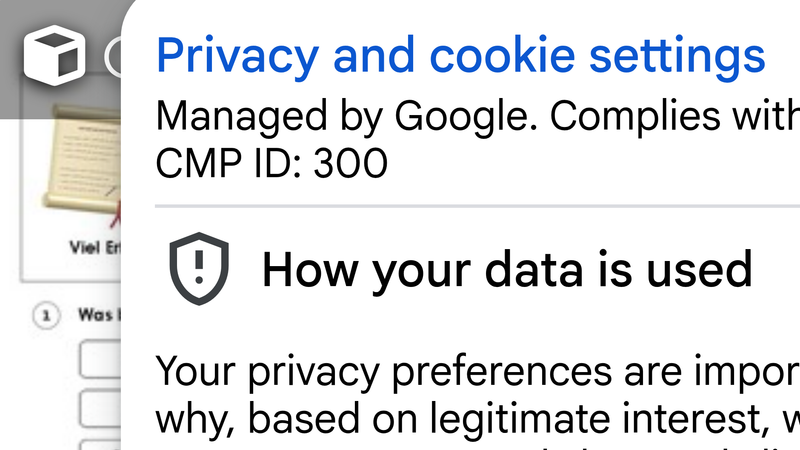
Task: Click the partially hidden circle icon beside the cube
Action: pos(113,57)
